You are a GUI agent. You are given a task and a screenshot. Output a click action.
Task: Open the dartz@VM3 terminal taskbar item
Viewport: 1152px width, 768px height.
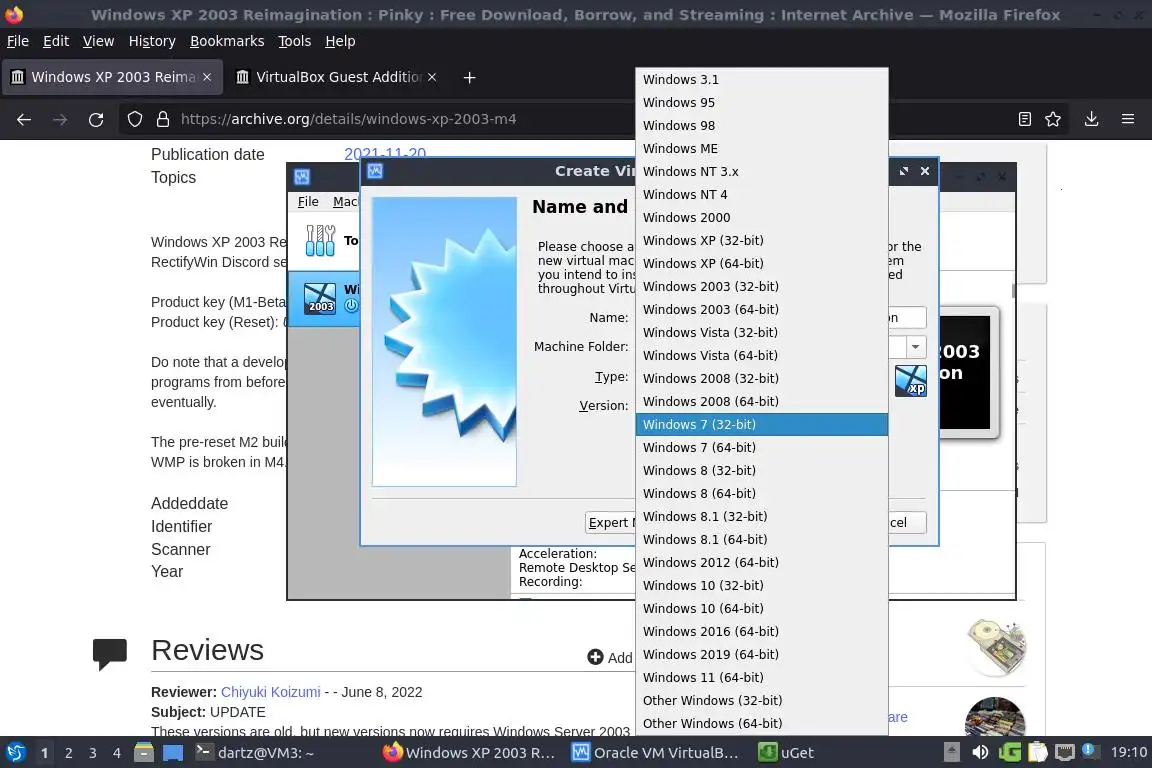click(256, 753)
